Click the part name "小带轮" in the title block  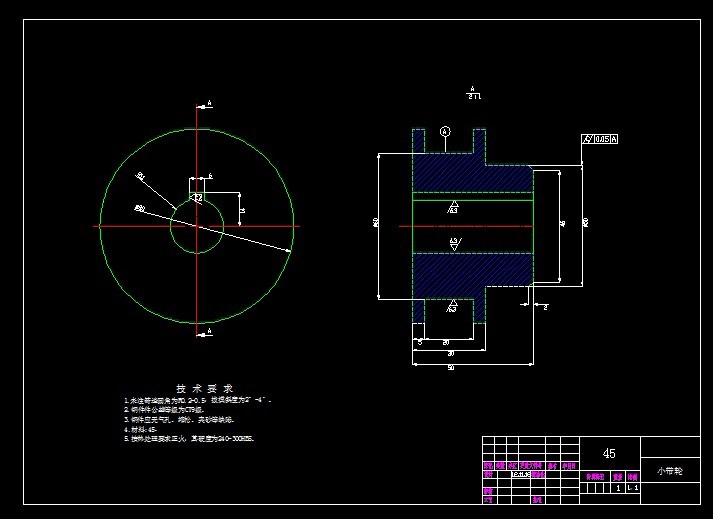click(670, 471)
